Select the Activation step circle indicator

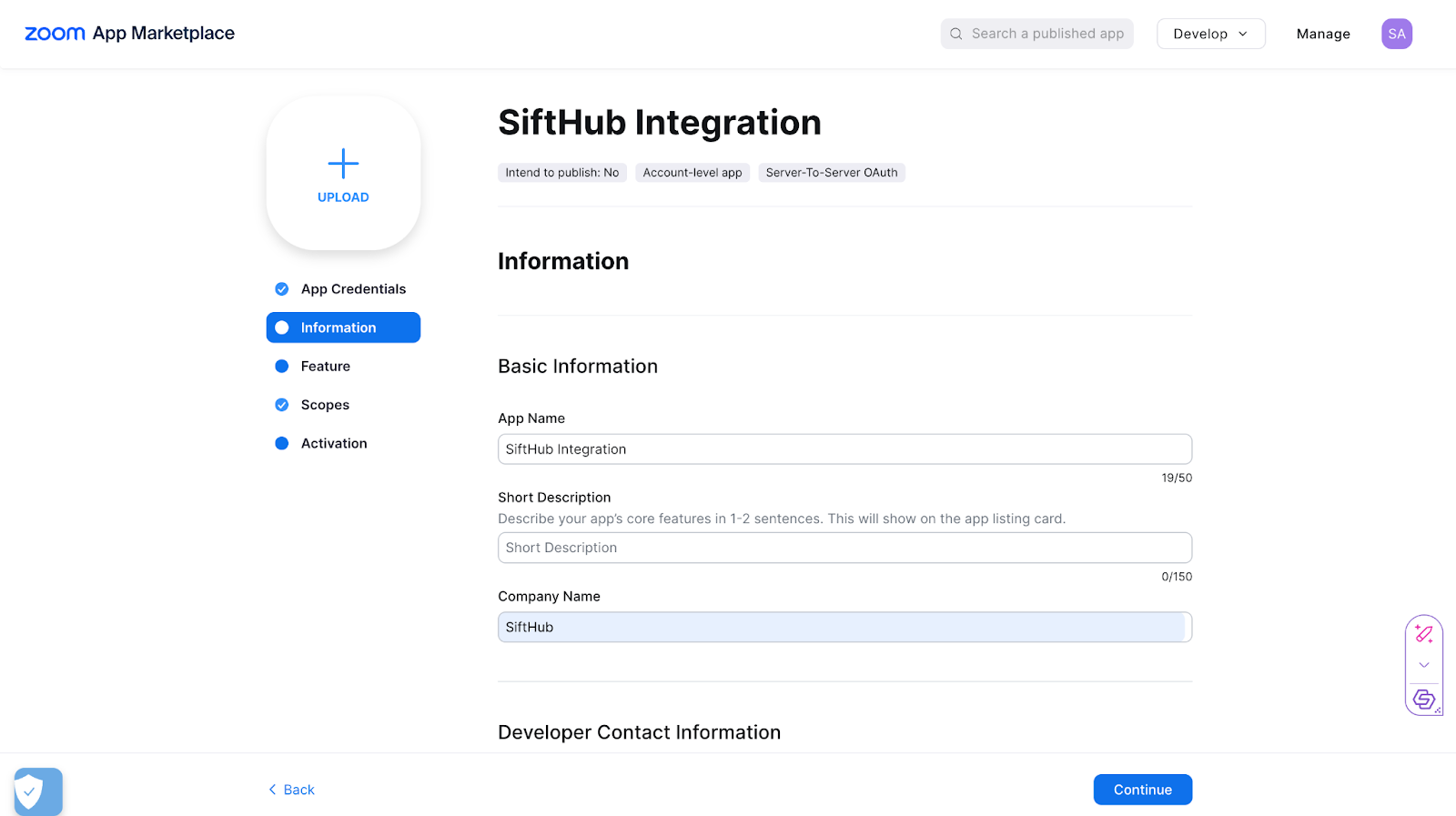[282, 444]
